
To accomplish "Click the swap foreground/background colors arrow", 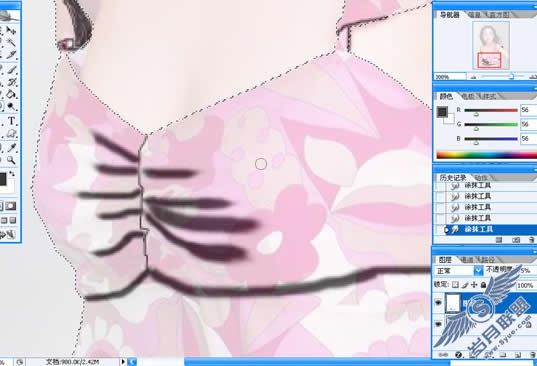I will [x=12, y=174].
